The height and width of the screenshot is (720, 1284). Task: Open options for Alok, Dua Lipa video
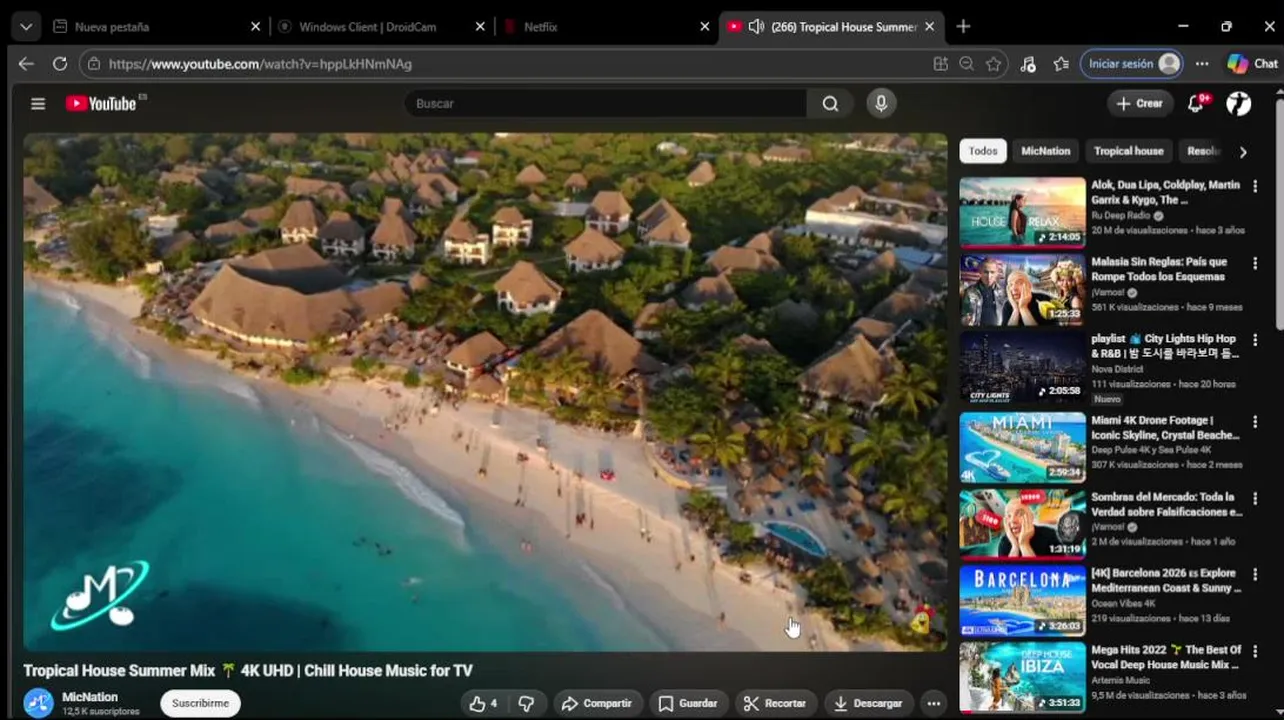pos(1255,186)
